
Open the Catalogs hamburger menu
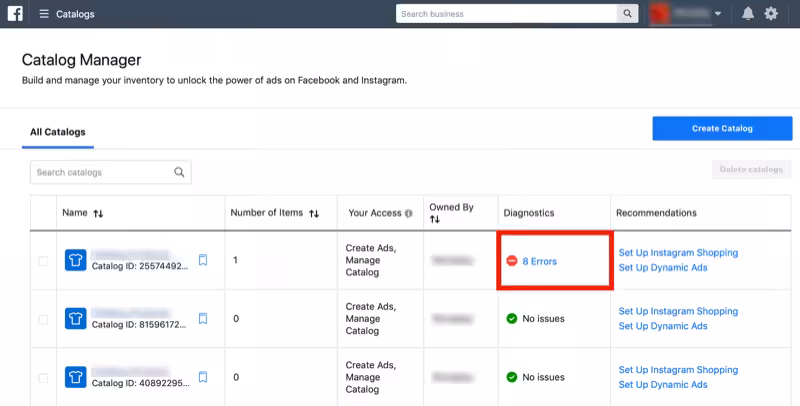[44, 14]
